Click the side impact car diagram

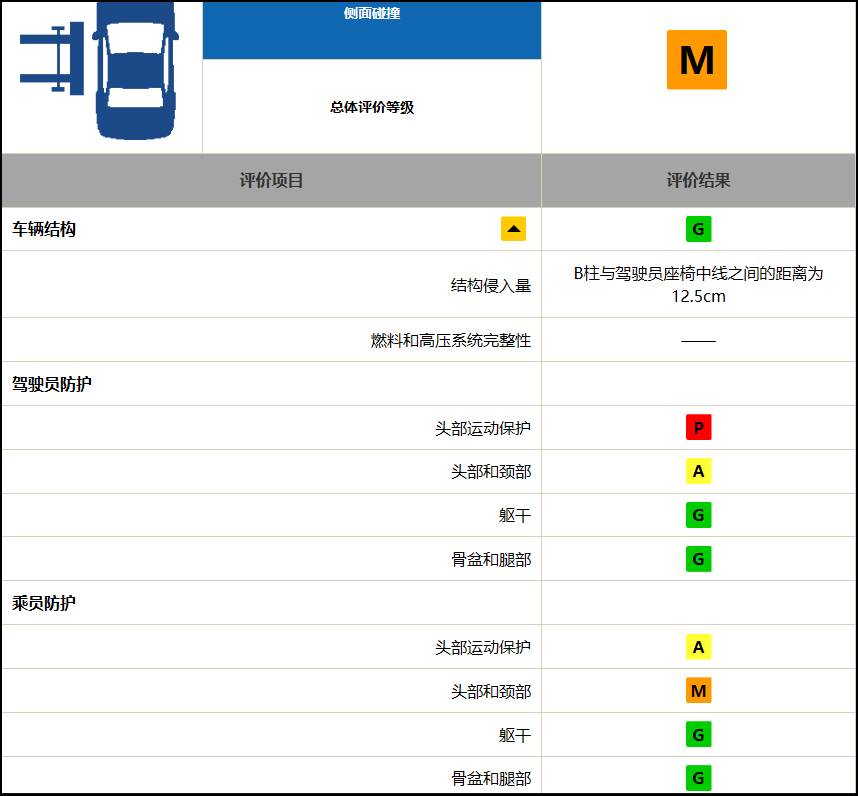point(100,70)
